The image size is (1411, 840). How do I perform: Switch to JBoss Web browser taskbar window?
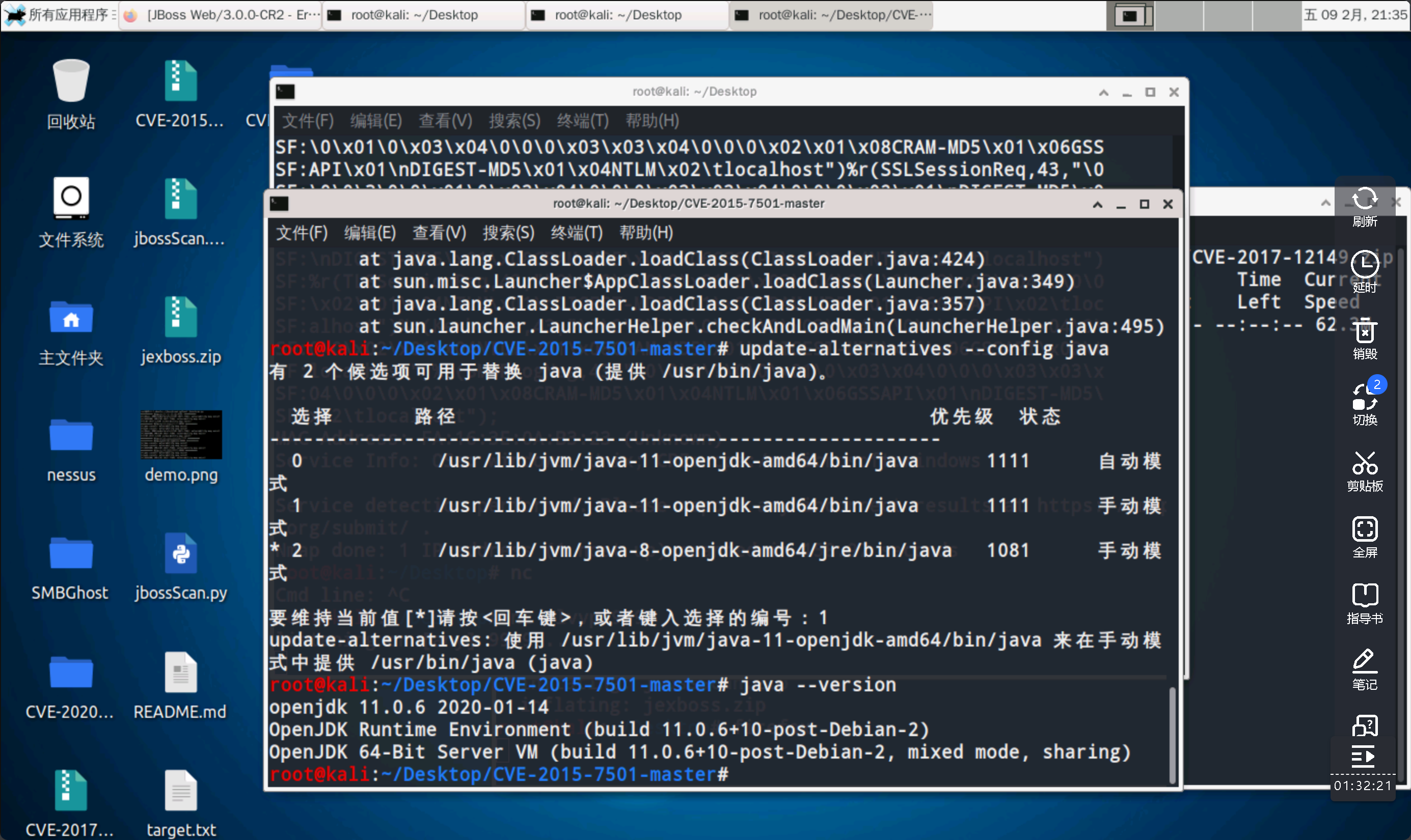click(221, 15)
